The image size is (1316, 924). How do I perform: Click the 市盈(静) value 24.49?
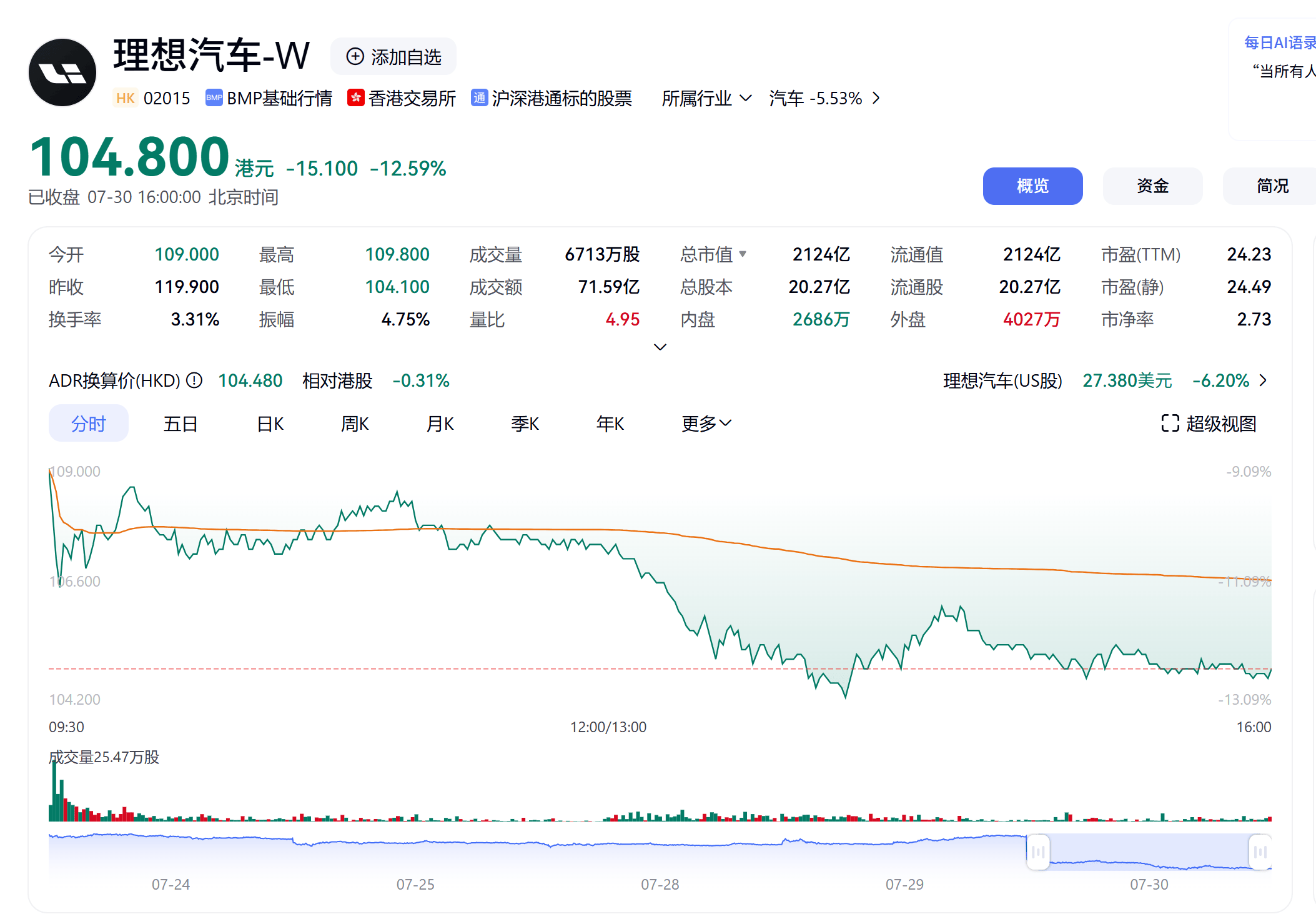click(1249, 287)
